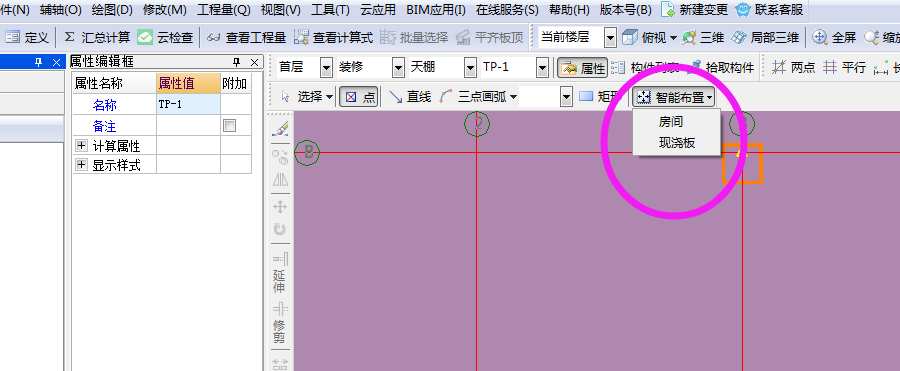Open the 天棚 component type dropdown

tap(470, 68)
